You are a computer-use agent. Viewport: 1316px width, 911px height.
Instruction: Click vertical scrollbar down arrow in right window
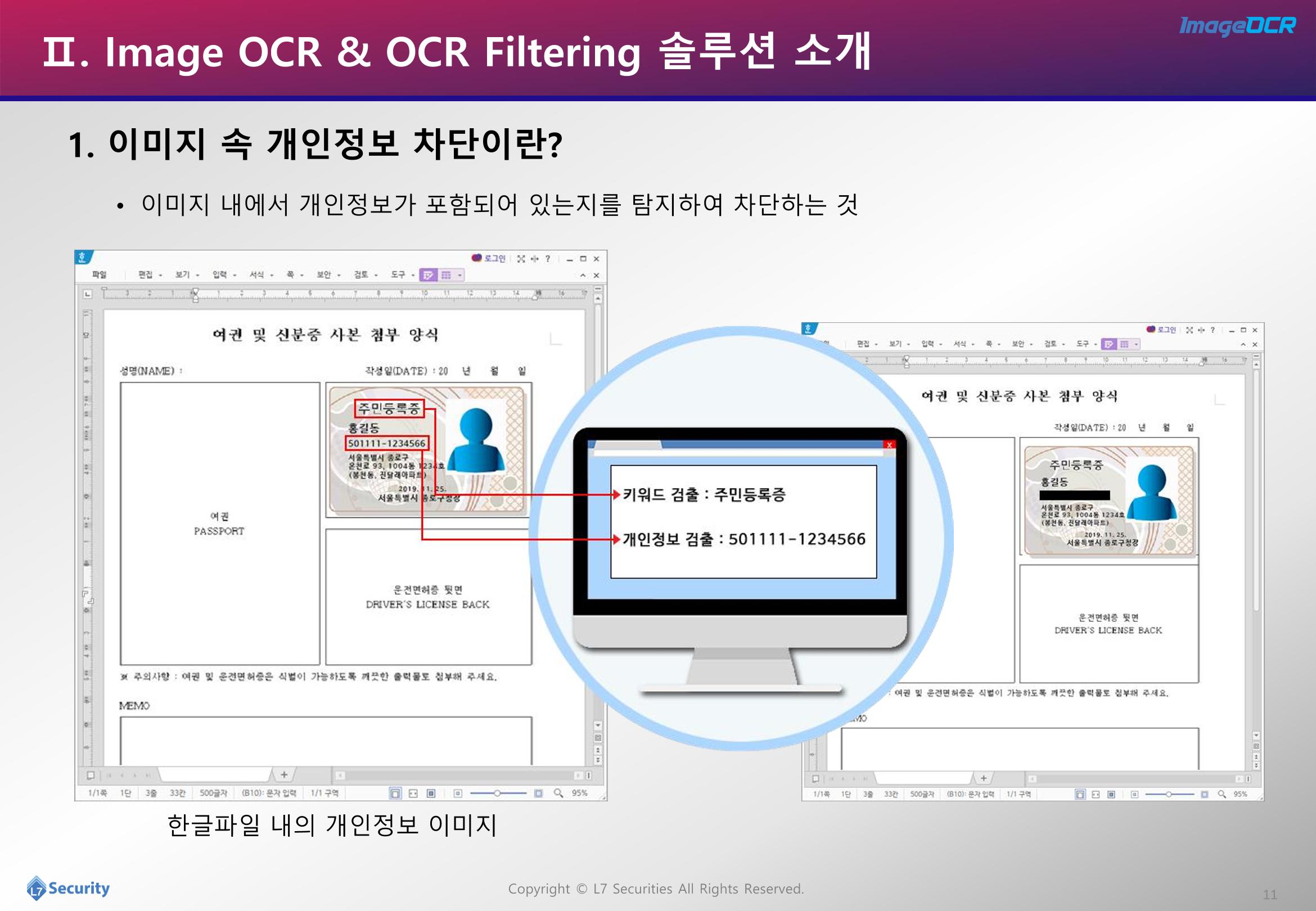(x=1256, y=735)
